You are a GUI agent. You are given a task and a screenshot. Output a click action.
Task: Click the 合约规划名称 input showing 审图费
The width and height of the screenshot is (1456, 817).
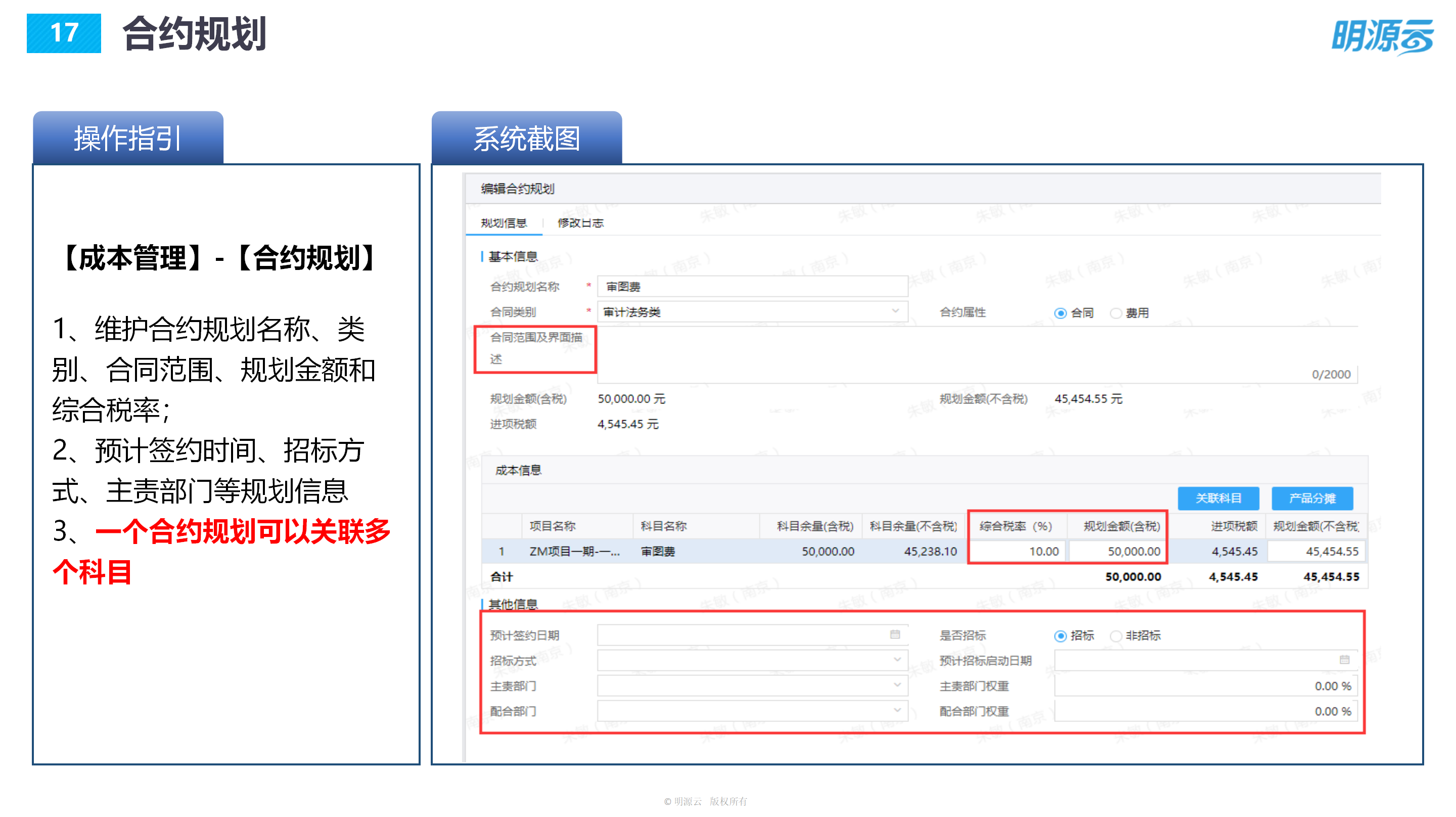tap(752, 287)
